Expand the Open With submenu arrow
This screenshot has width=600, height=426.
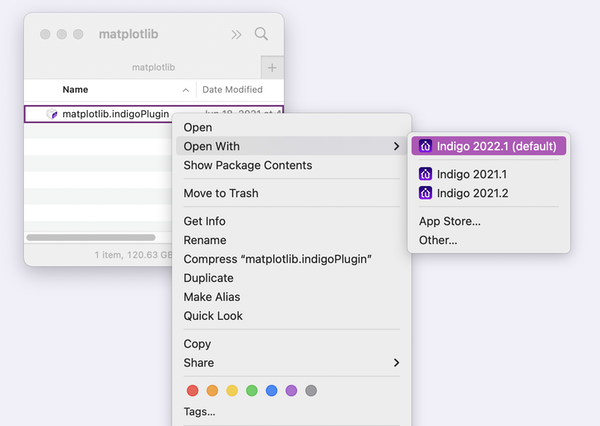[x=396, y=146]
